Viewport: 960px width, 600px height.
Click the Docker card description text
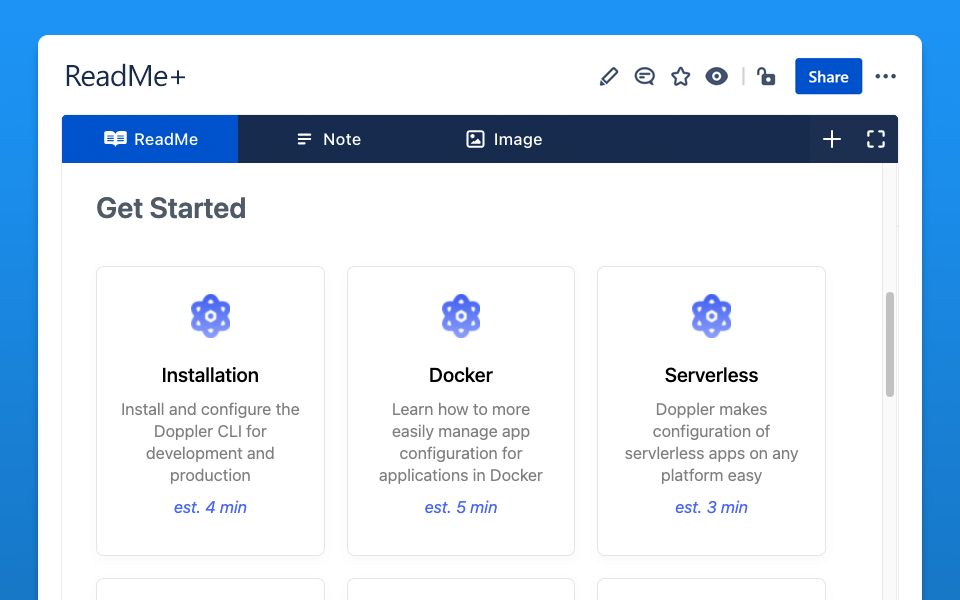pos(461,442)
